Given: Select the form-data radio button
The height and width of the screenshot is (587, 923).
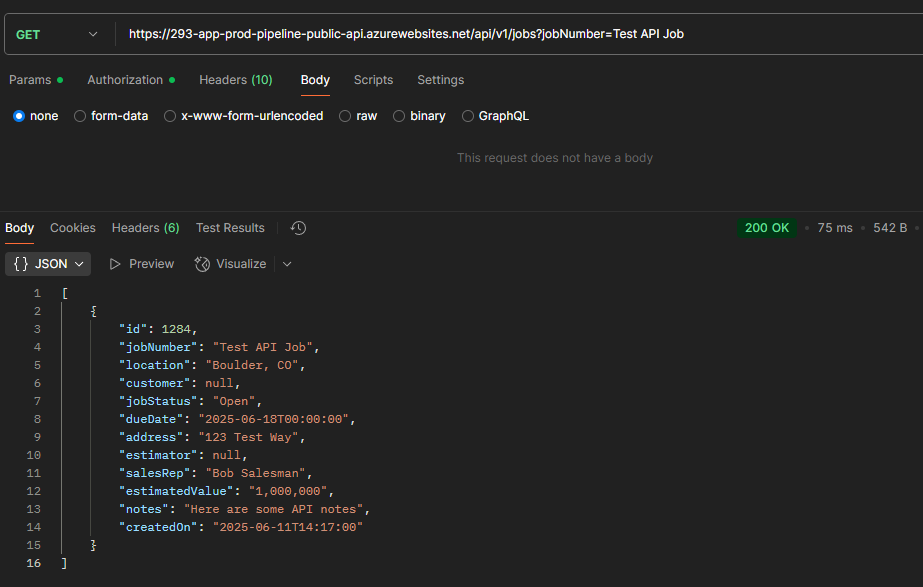Looking at the screenshot, I should (x=81, y=116).
